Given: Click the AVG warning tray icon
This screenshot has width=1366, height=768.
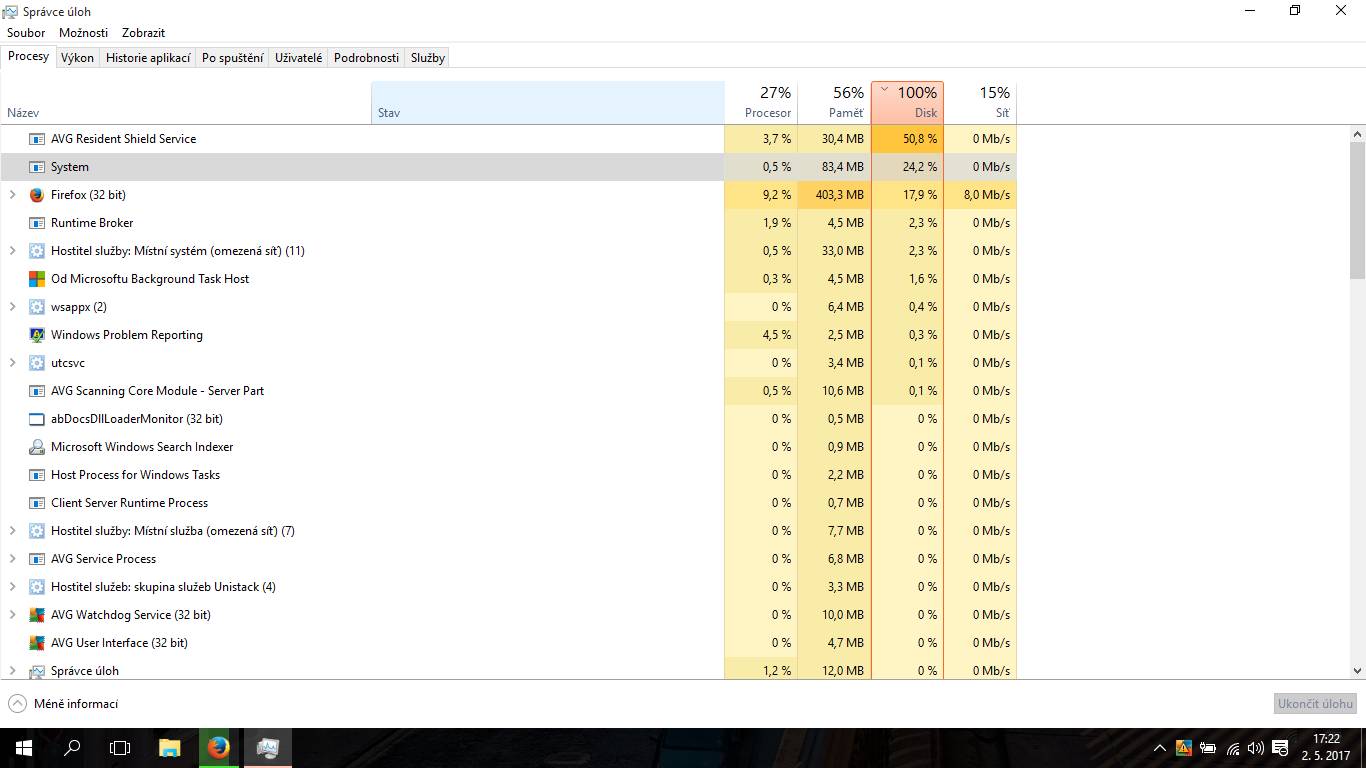Looking at the screenshot, I should pyautogui.click(x=1184, y=748).
